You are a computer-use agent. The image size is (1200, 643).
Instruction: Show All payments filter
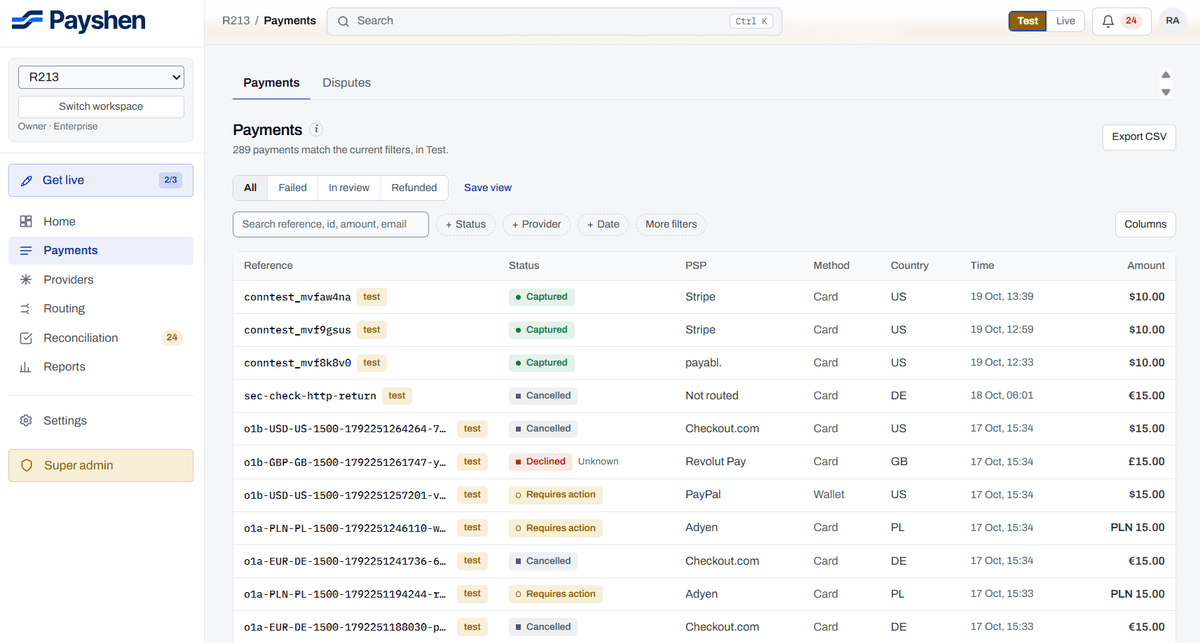click(x=250, y=187)
